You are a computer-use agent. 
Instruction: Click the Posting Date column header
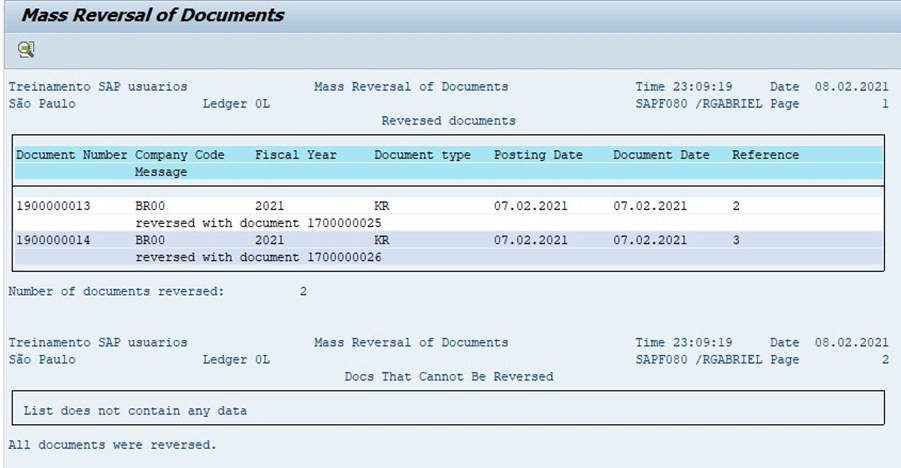pyautogui.click(x=538, y=155)
